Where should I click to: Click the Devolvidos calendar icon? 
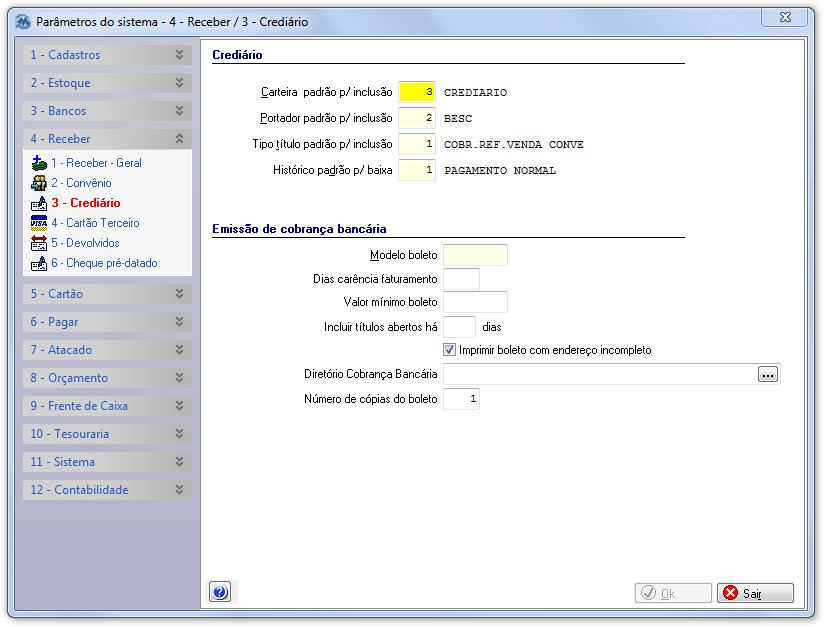(39, 243)
